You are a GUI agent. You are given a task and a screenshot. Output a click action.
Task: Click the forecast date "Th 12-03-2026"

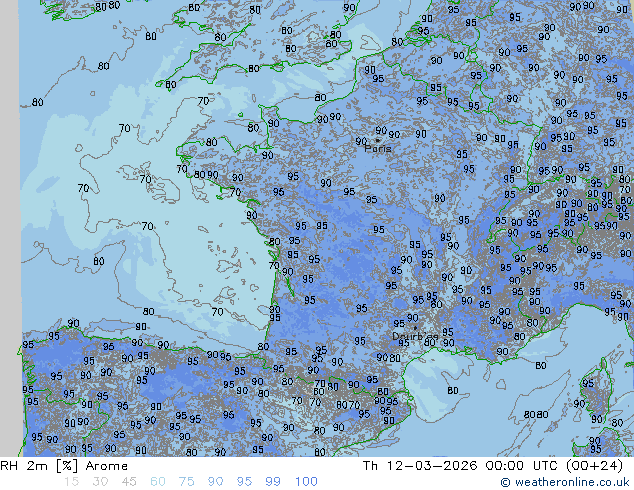[x=420, y=466]
